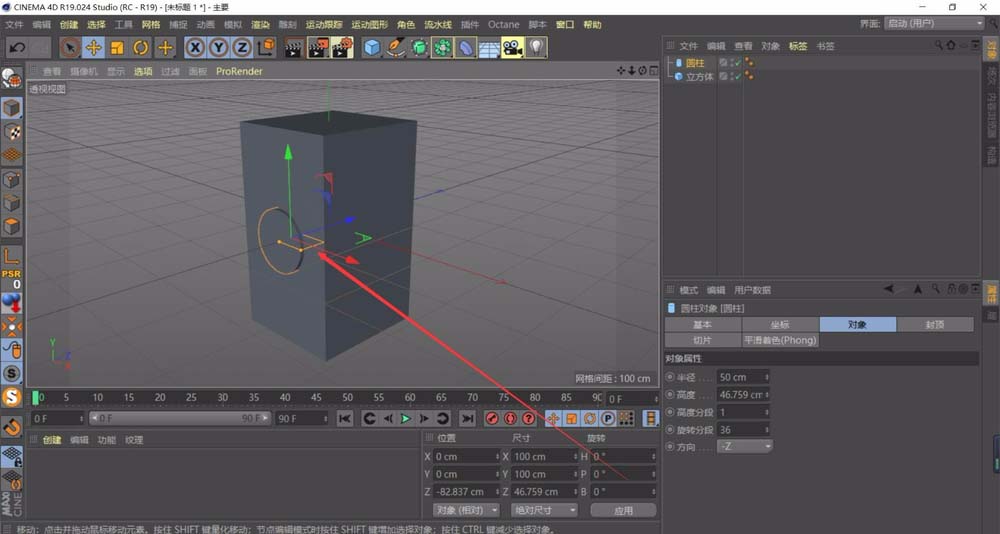This screenshot has height=534, width=1000.
Task: Switch to Edges mode cube icon
Action: tap(11, 203)
